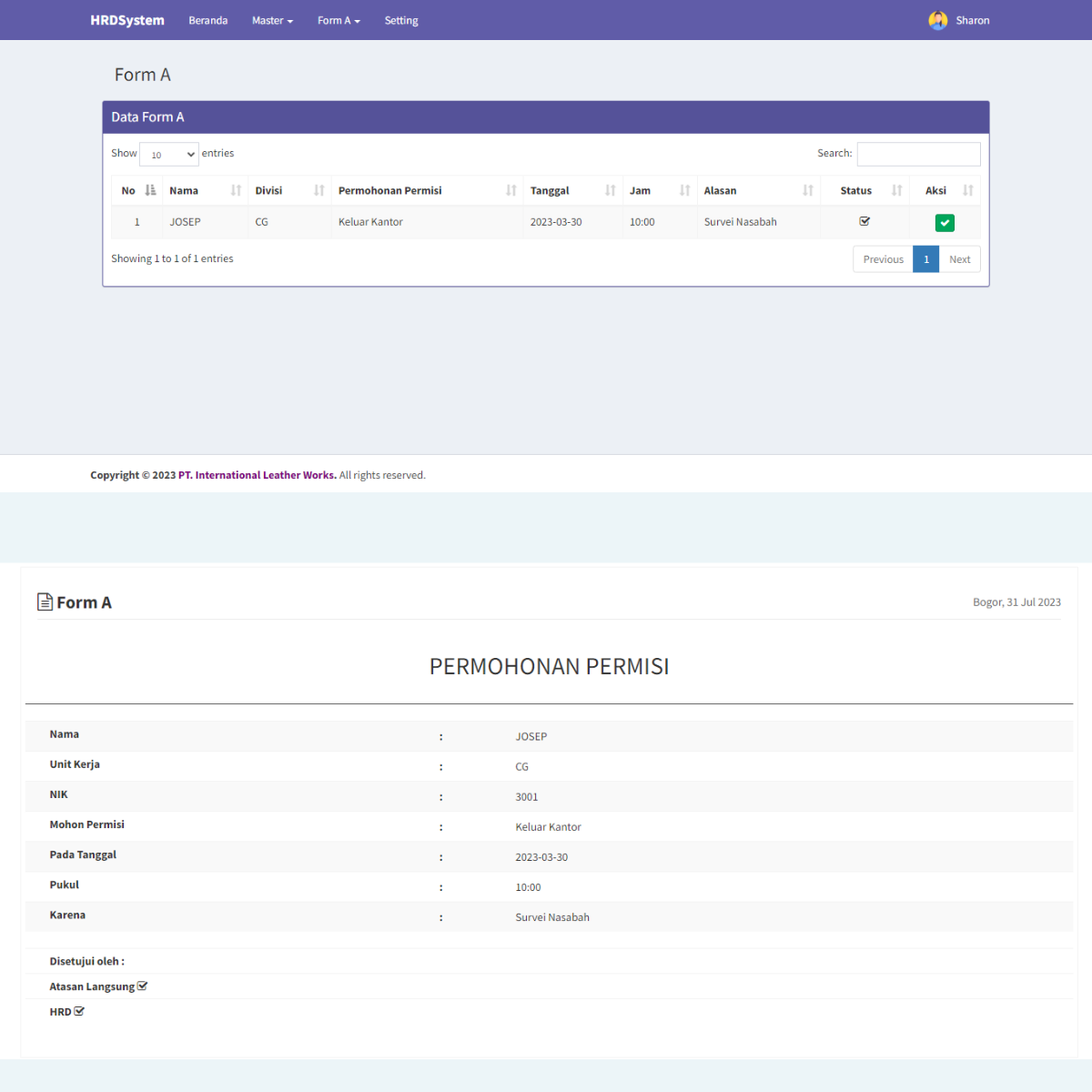
Task: Click the Disetujui oleh label
Action: tap(86, 961)
